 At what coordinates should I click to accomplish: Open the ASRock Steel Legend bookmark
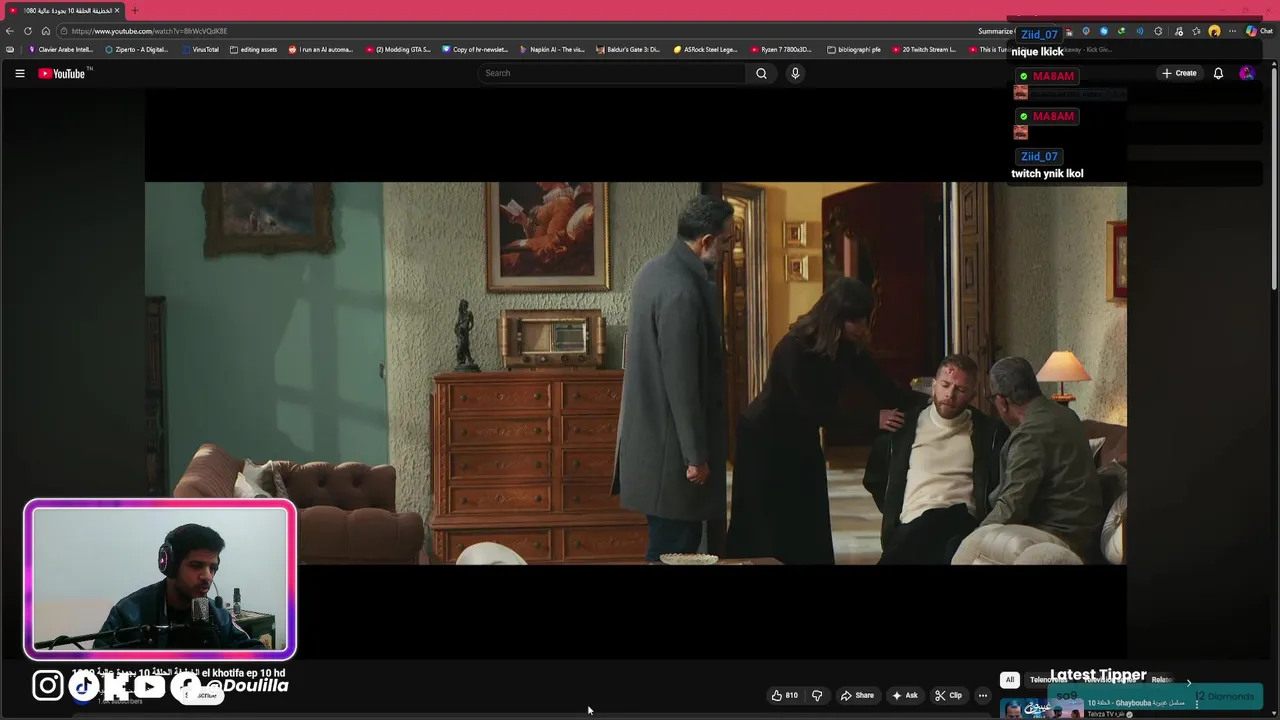coord(705,49)
